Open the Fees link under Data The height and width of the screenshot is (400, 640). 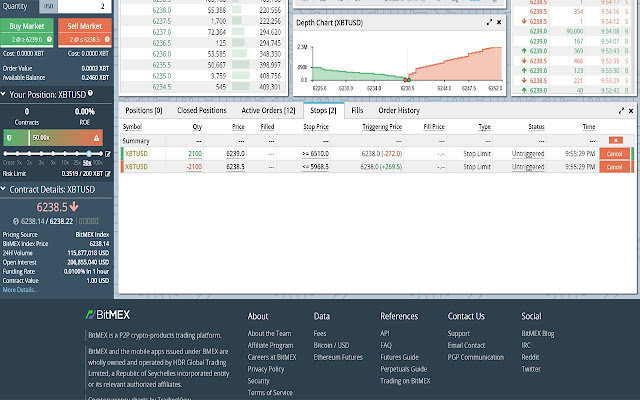click(320, 333)
